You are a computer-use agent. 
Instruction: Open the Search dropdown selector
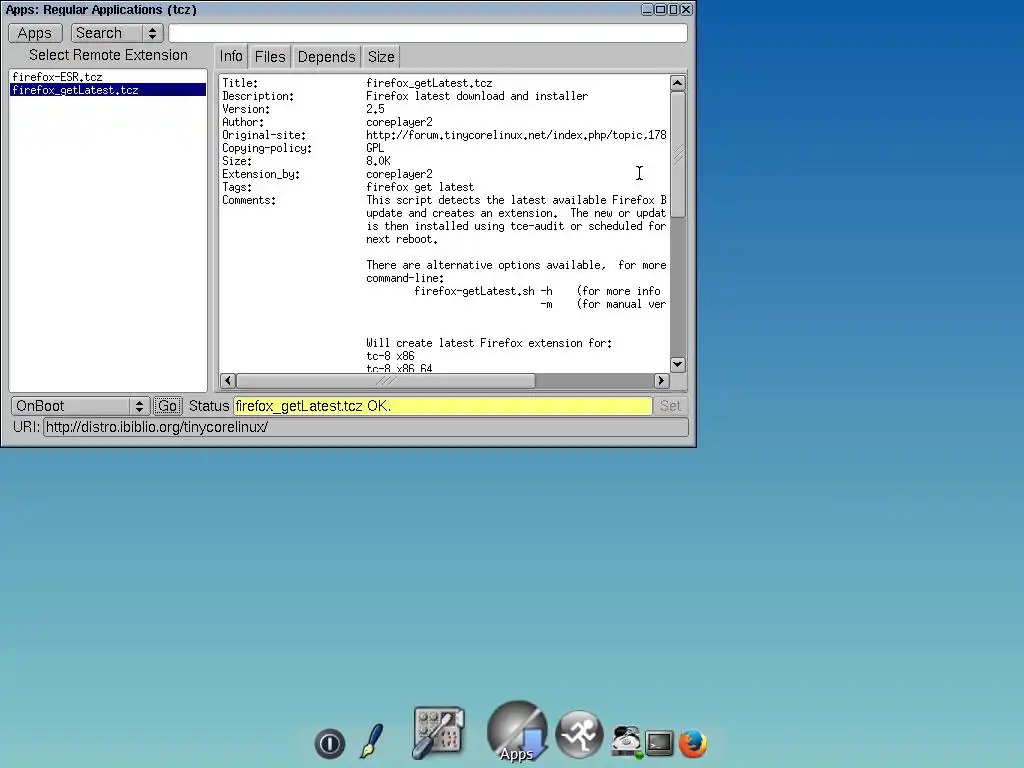[116, 33]
